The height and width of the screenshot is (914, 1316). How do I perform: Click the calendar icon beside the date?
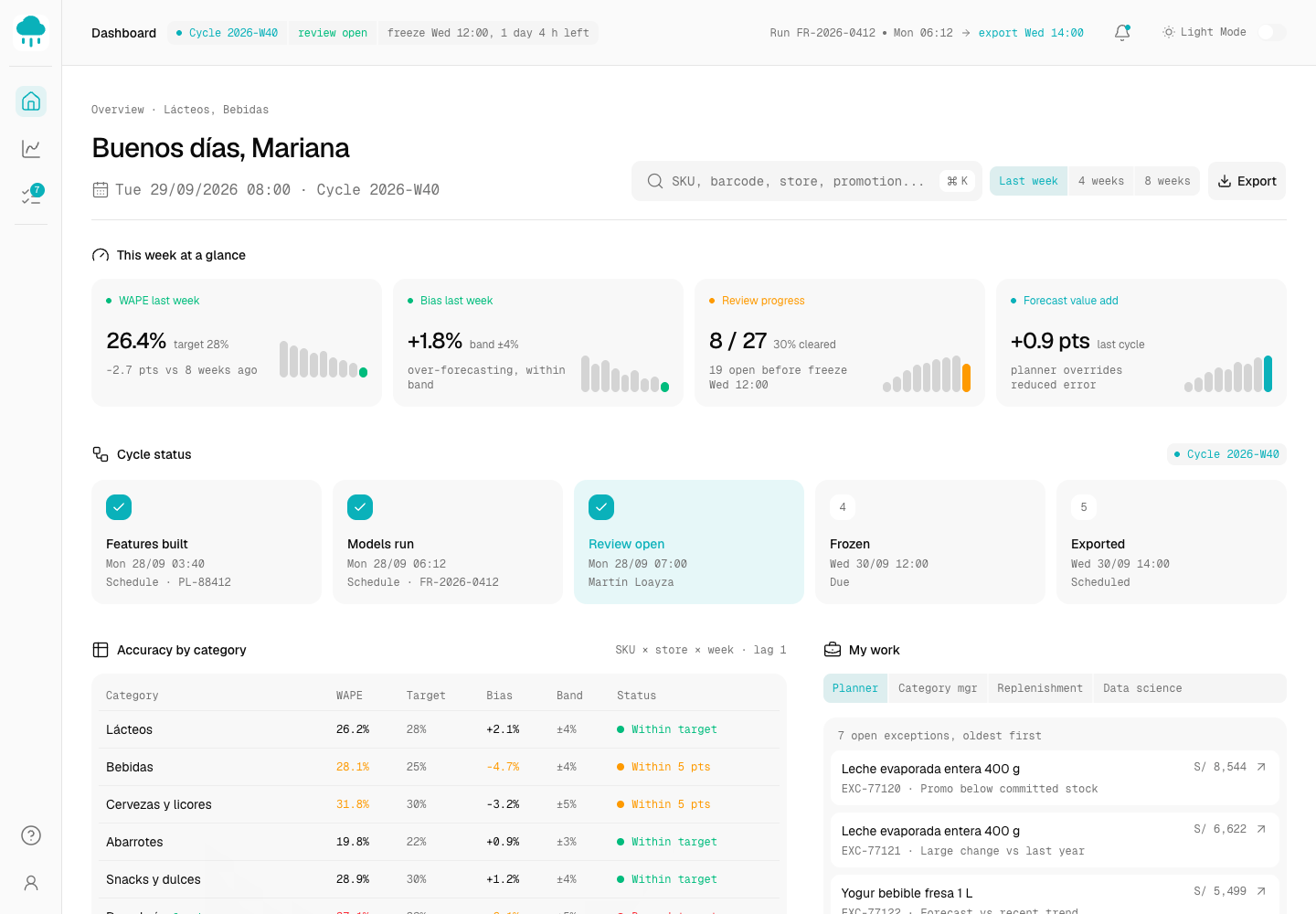101,190
